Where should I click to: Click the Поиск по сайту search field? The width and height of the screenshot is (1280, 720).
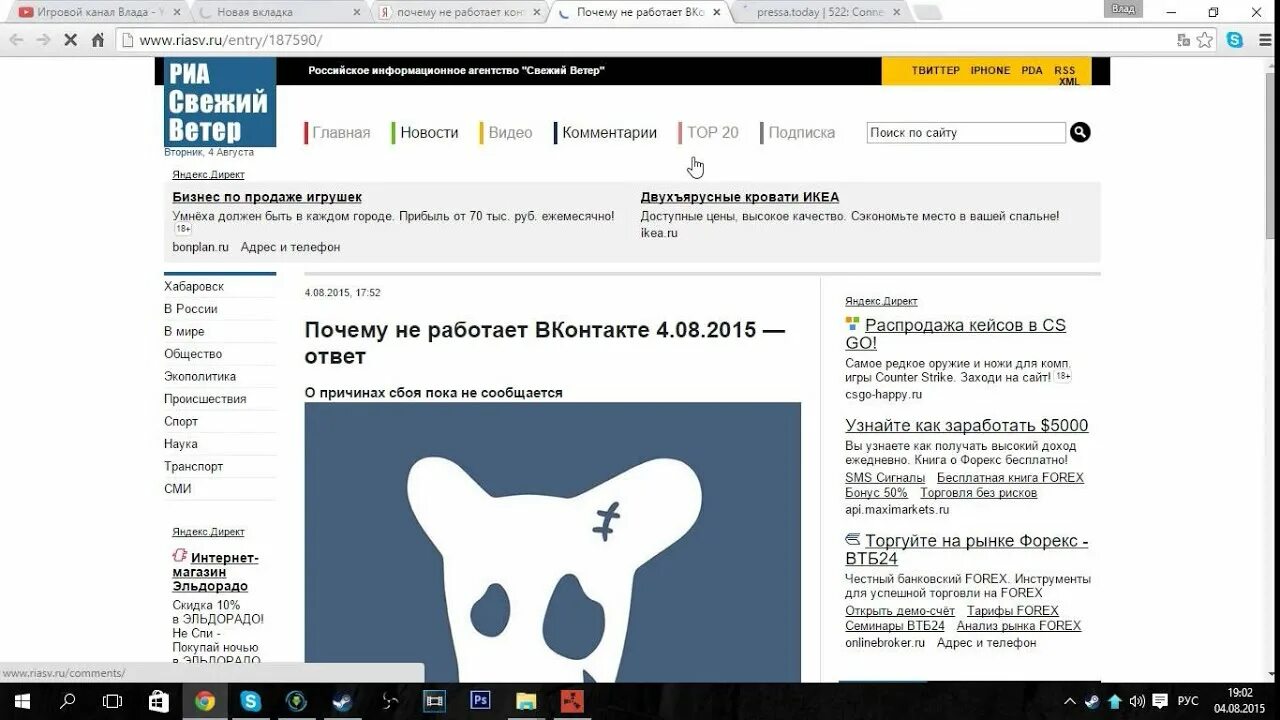pos(966,132)
